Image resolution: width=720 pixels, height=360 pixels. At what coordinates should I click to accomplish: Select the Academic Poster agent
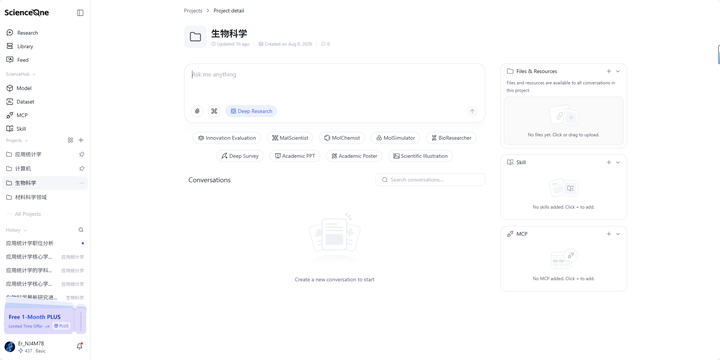(x=354, y=156)
